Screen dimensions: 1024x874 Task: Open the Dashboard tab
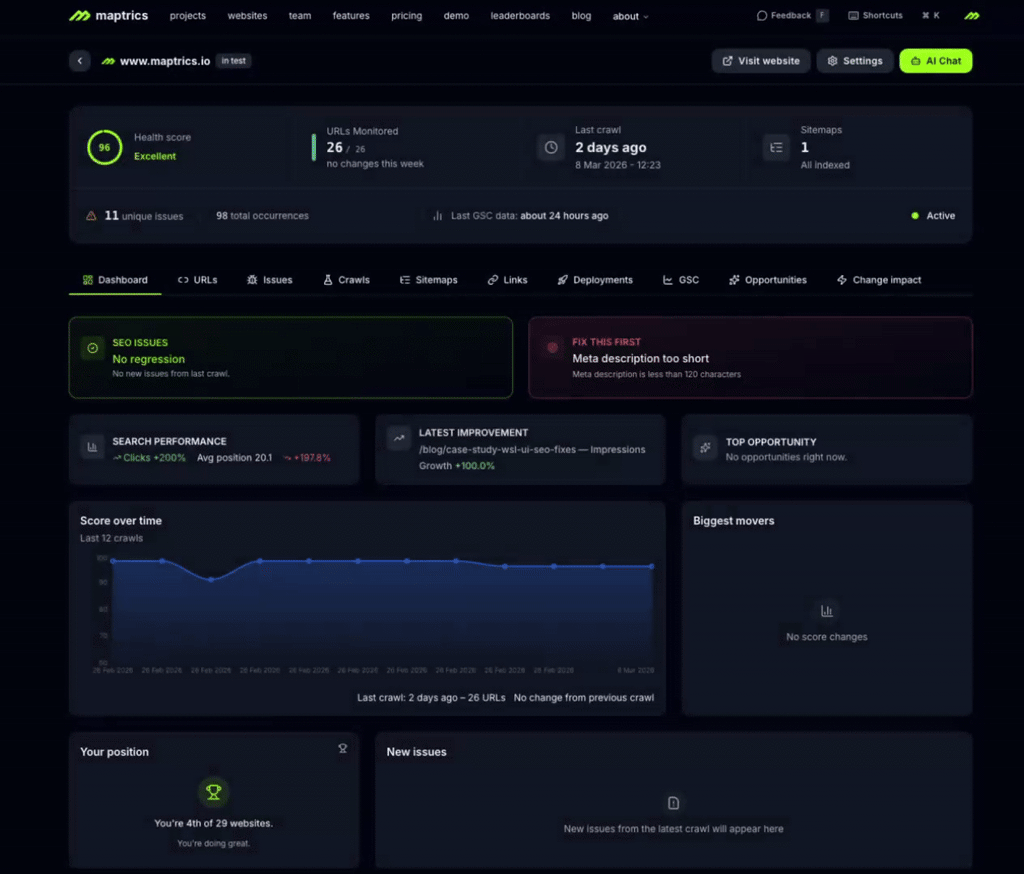tap(115, 280)
